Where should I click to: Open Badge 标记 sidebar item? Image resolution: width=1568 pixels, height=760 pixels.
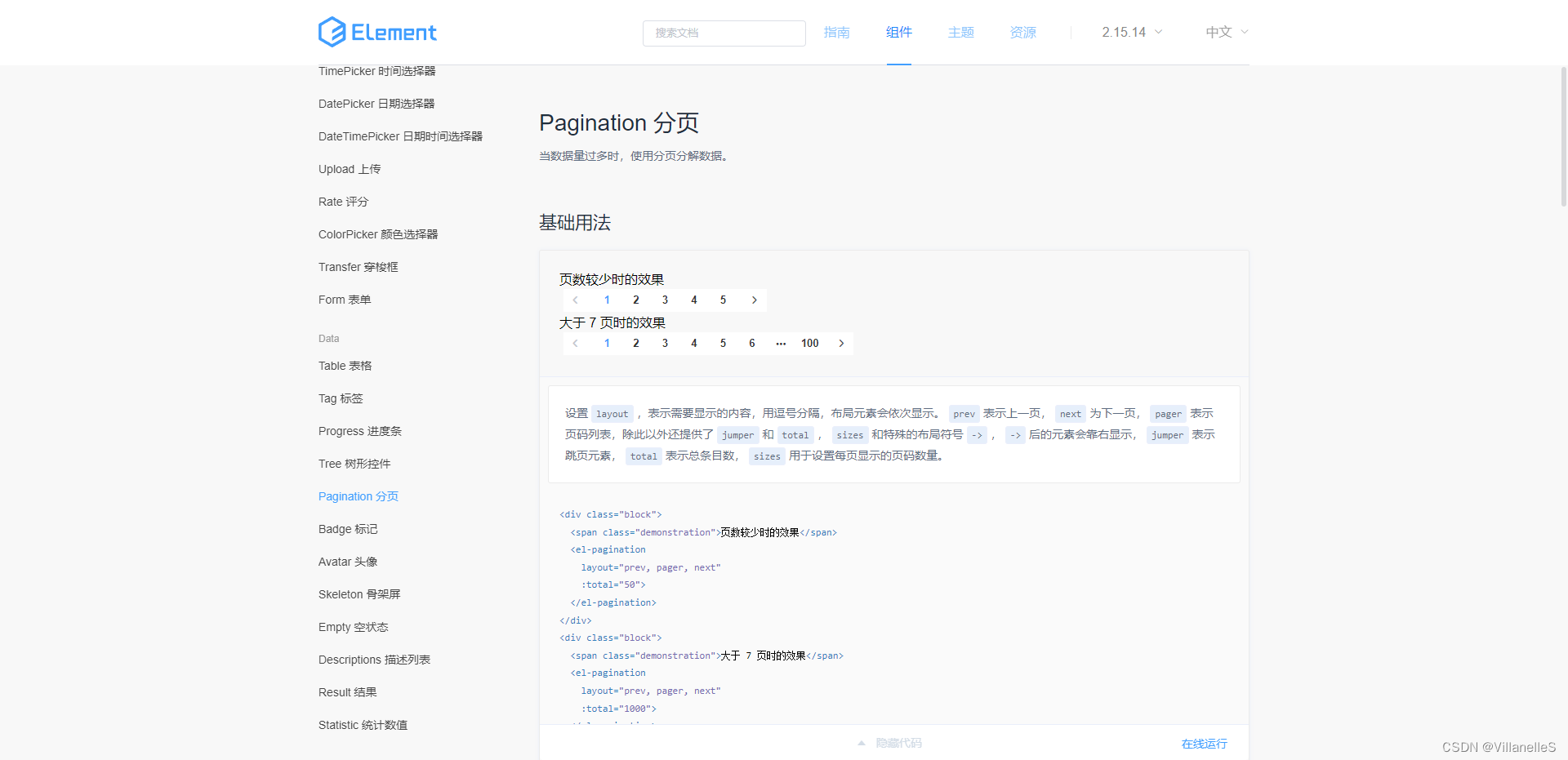(348, 529)
